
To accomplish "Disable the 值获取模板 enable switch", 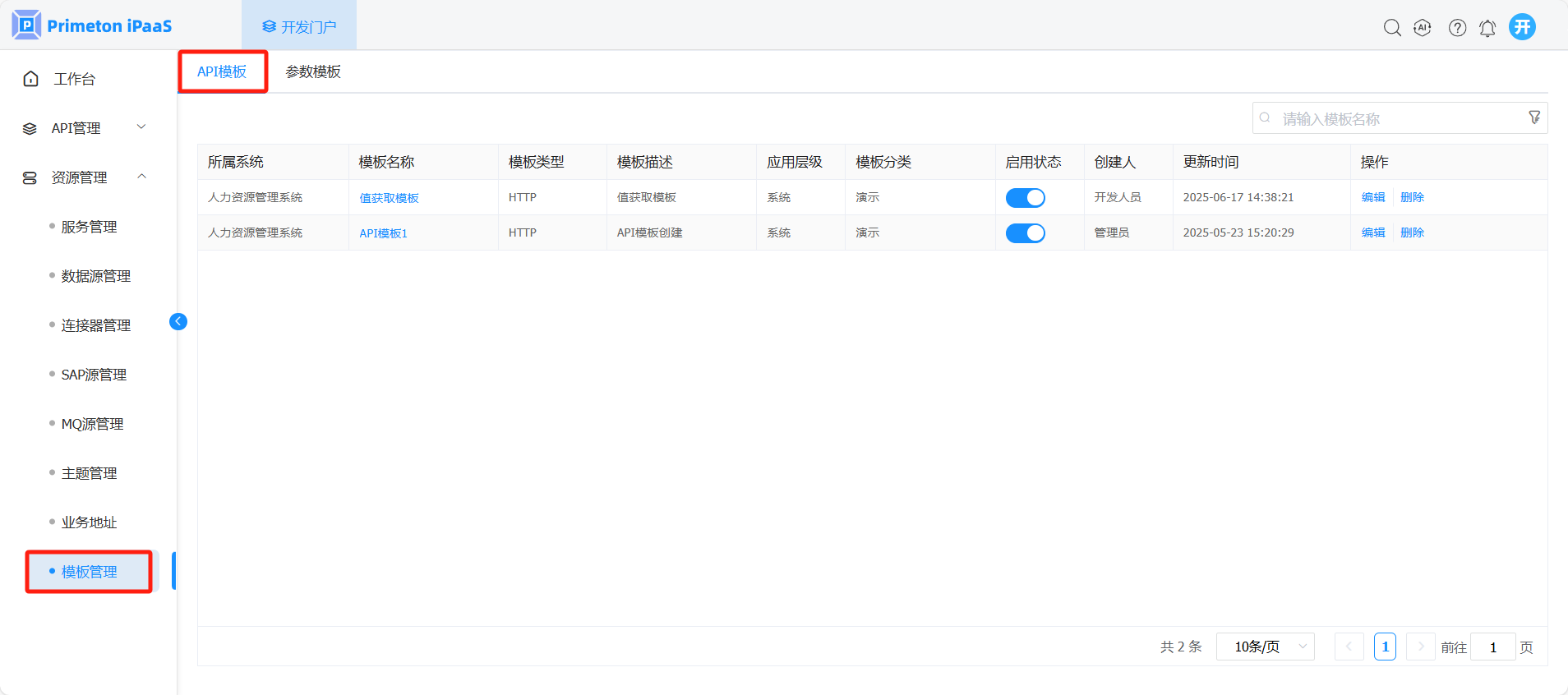I will (x=1025, y=198).
